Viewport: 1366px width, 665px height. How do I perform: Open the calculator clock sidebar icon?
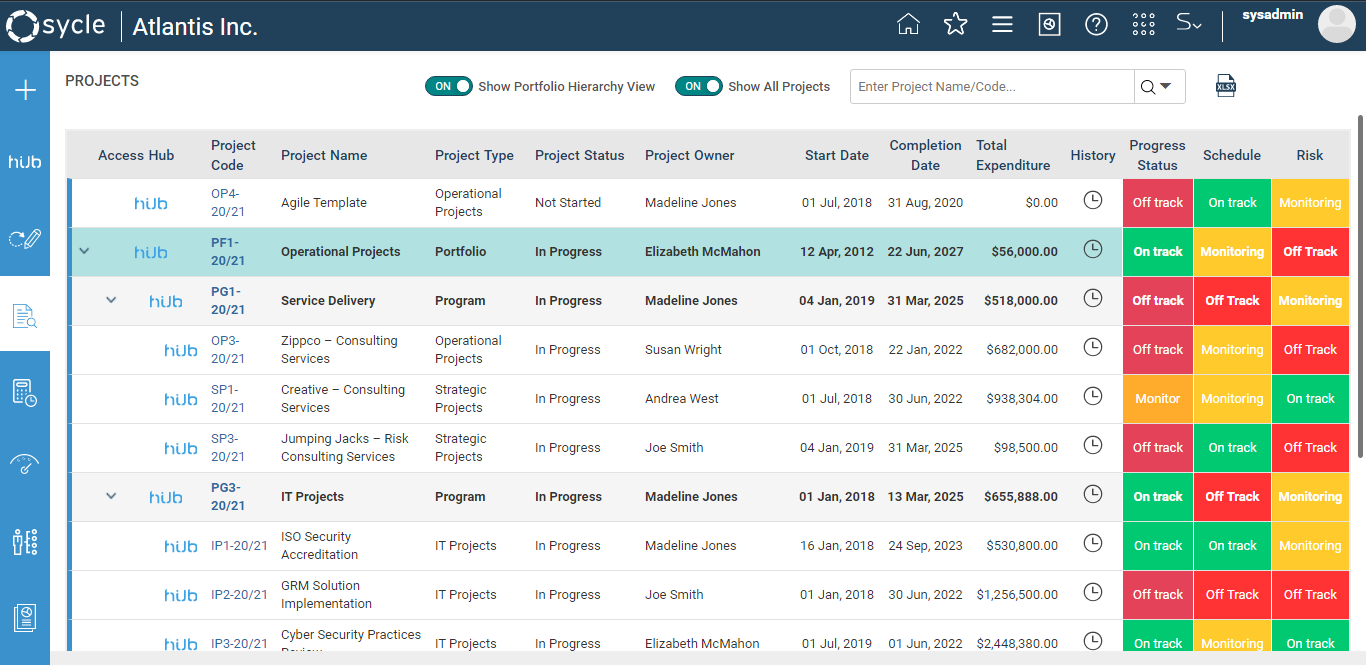click(25, 393)
